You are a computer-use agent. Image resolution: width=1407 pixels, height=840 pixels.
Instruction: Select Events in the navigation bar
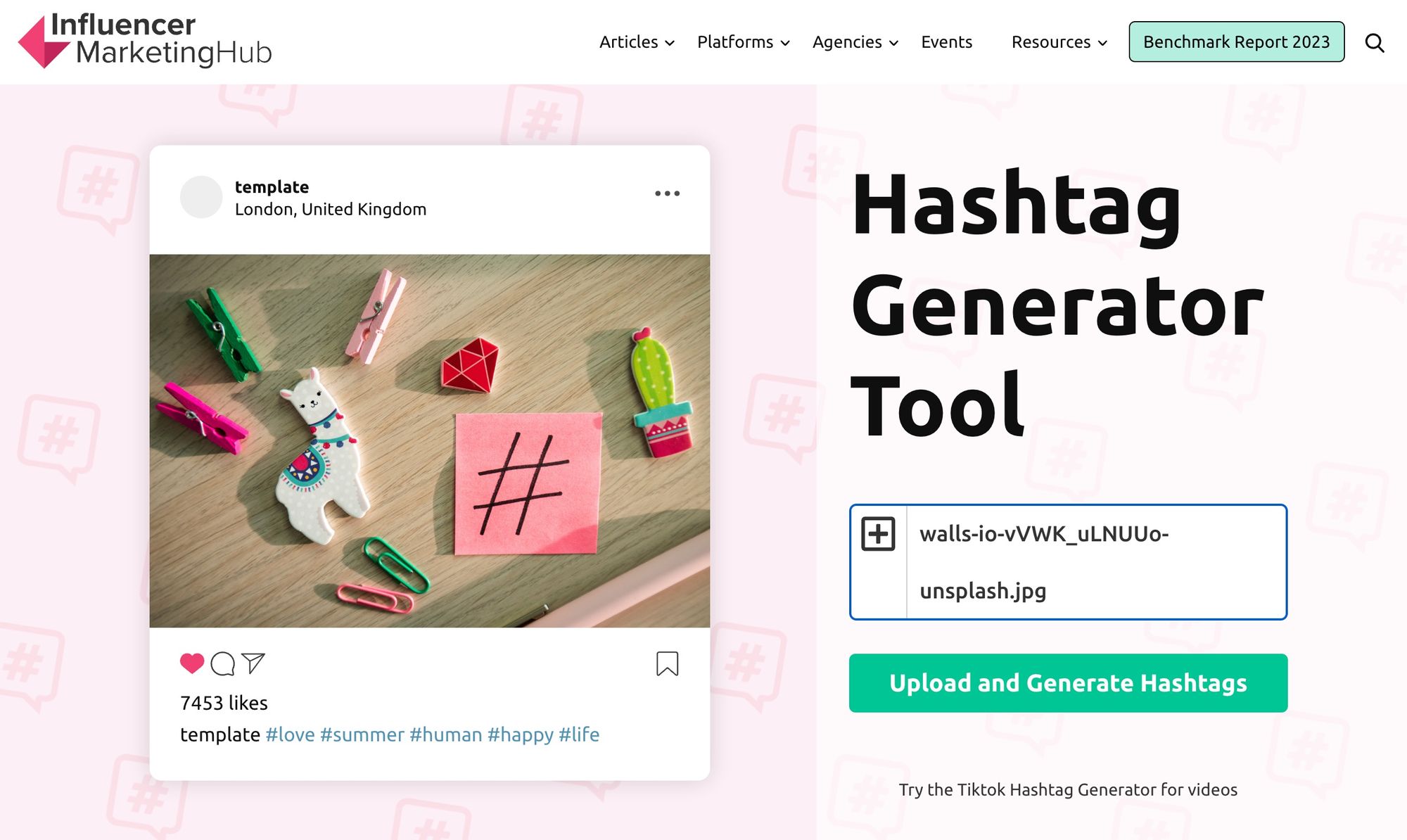946,42
